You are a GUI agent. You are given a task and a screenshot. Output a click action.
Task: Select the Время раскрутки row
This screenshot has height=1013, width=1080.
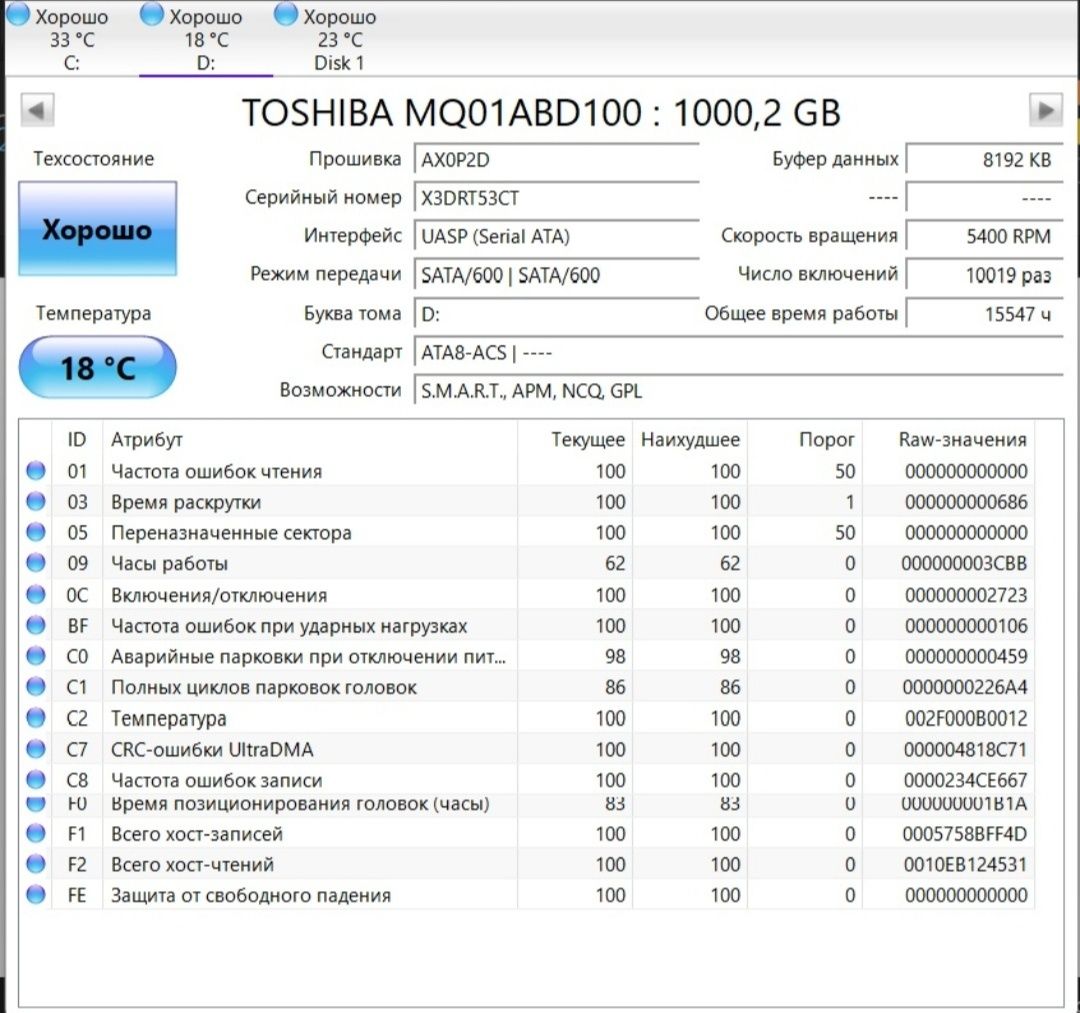[x=527, y=501]
